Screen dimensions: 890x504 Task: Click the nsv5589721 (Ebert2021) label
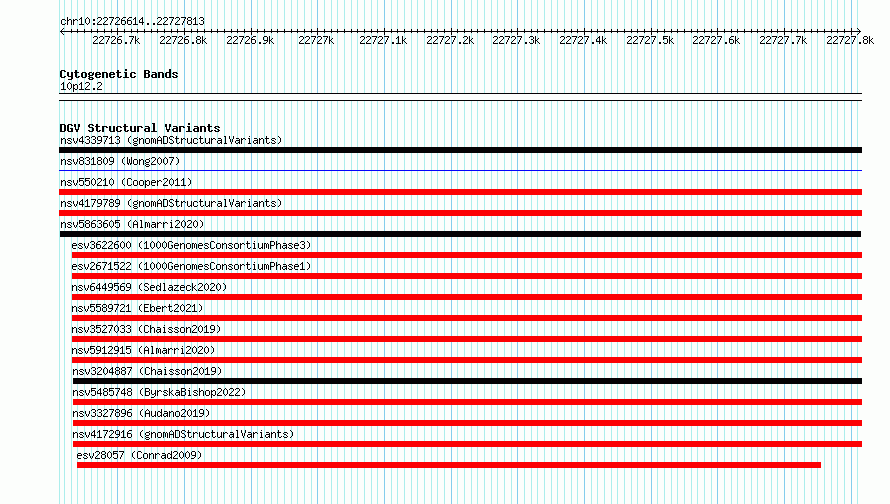137,308
